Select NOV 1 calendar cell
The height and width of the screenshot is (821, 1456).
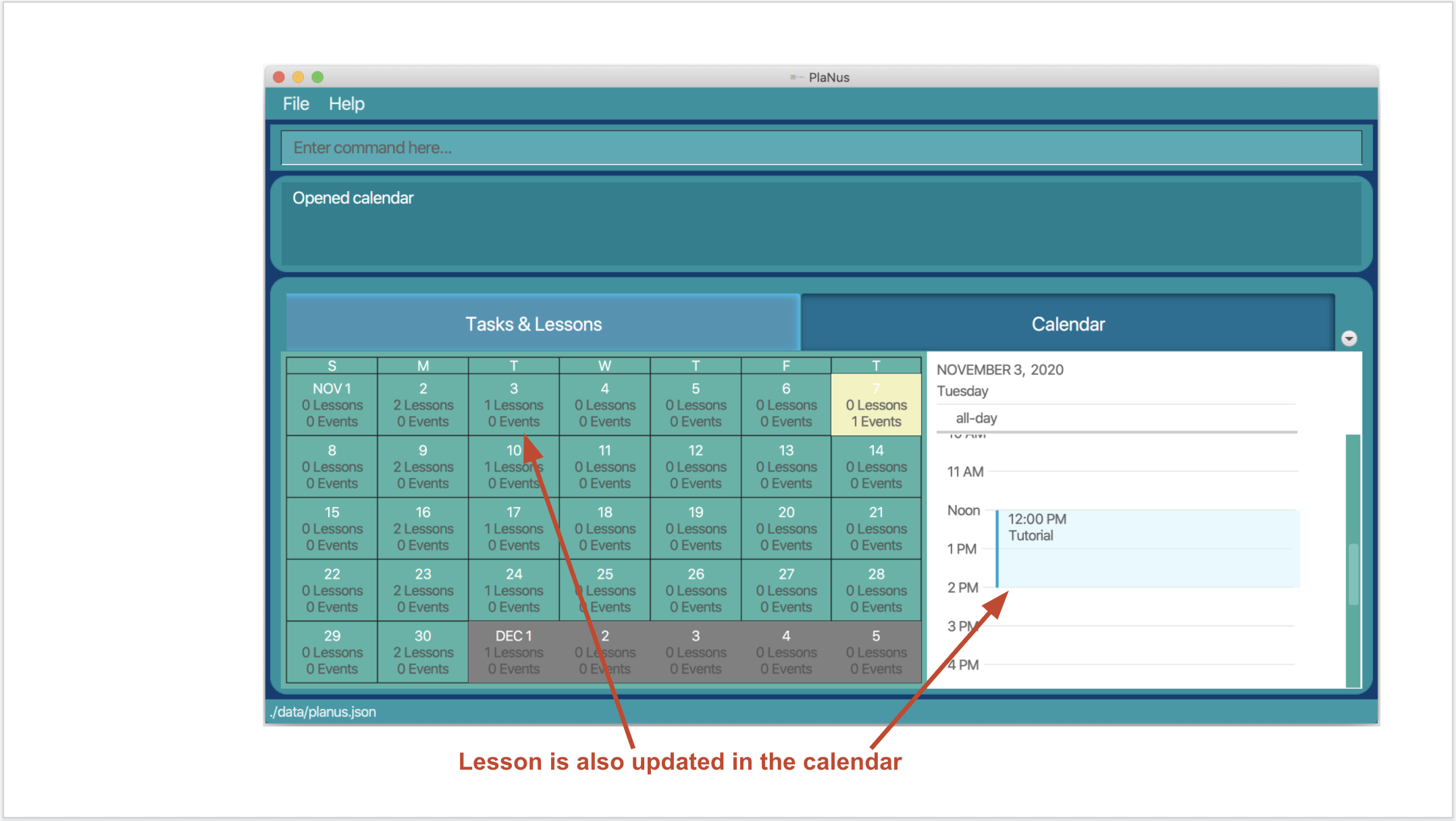[x=332, y=404]
